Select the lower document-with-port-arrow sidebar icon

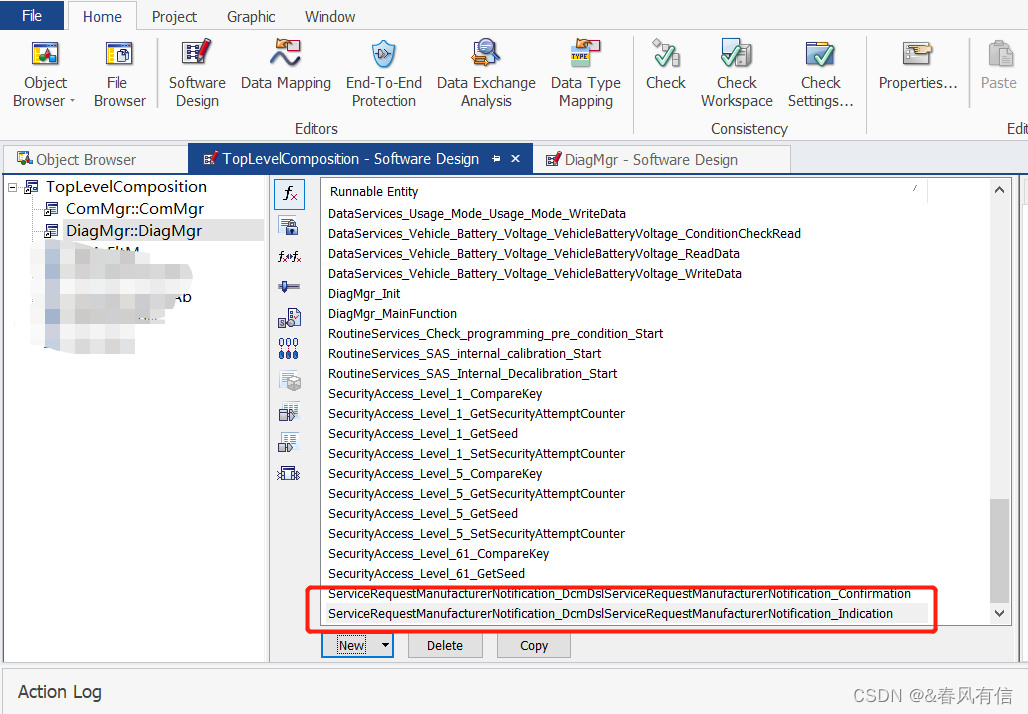coord(289,442)
